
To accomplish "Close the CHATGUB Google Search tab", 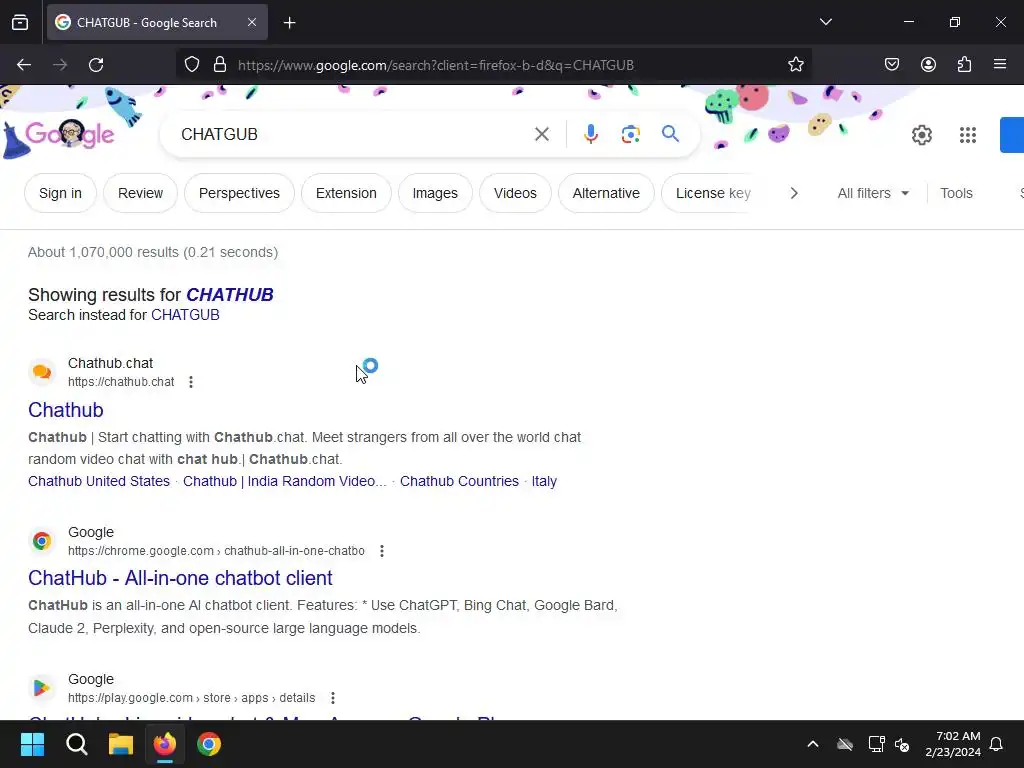I will [x=252, y=22].
